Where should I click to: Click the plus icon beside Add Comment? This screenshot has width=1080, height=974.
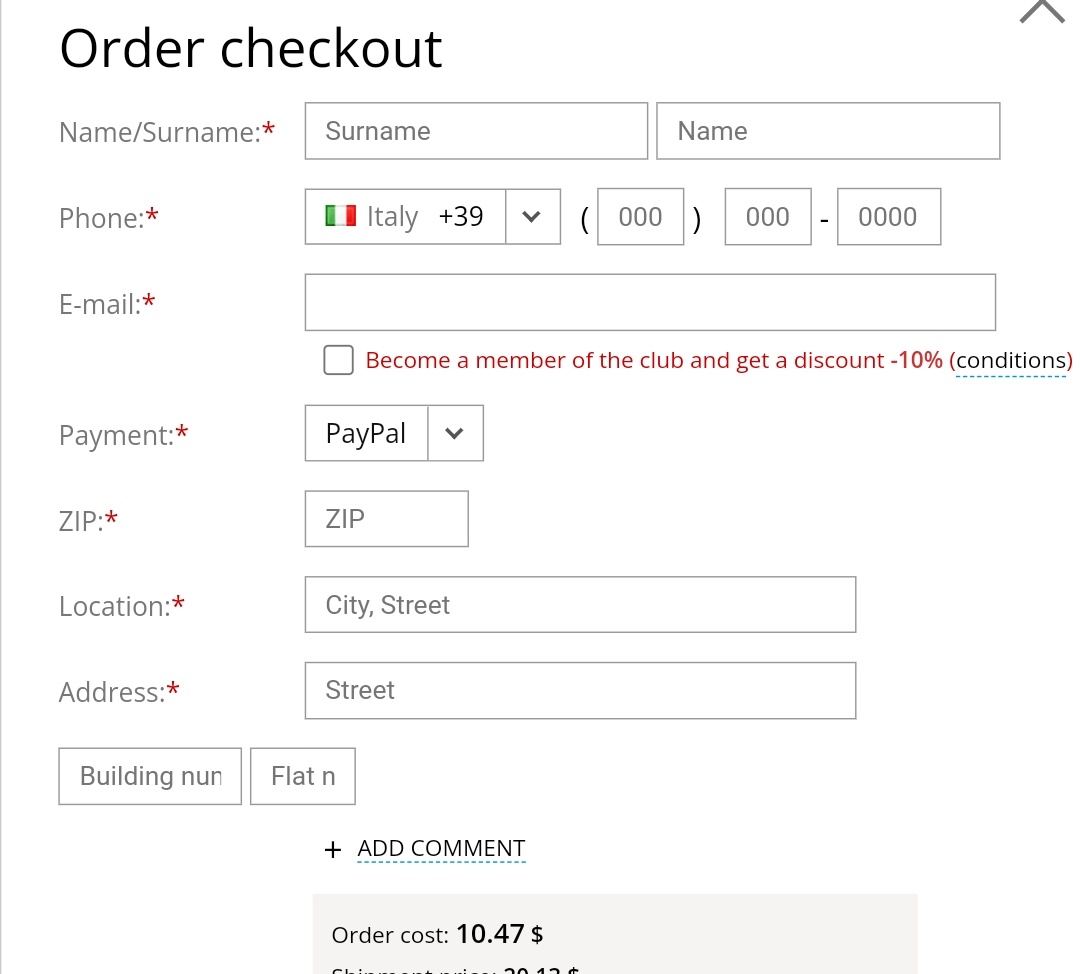[333, 849]
